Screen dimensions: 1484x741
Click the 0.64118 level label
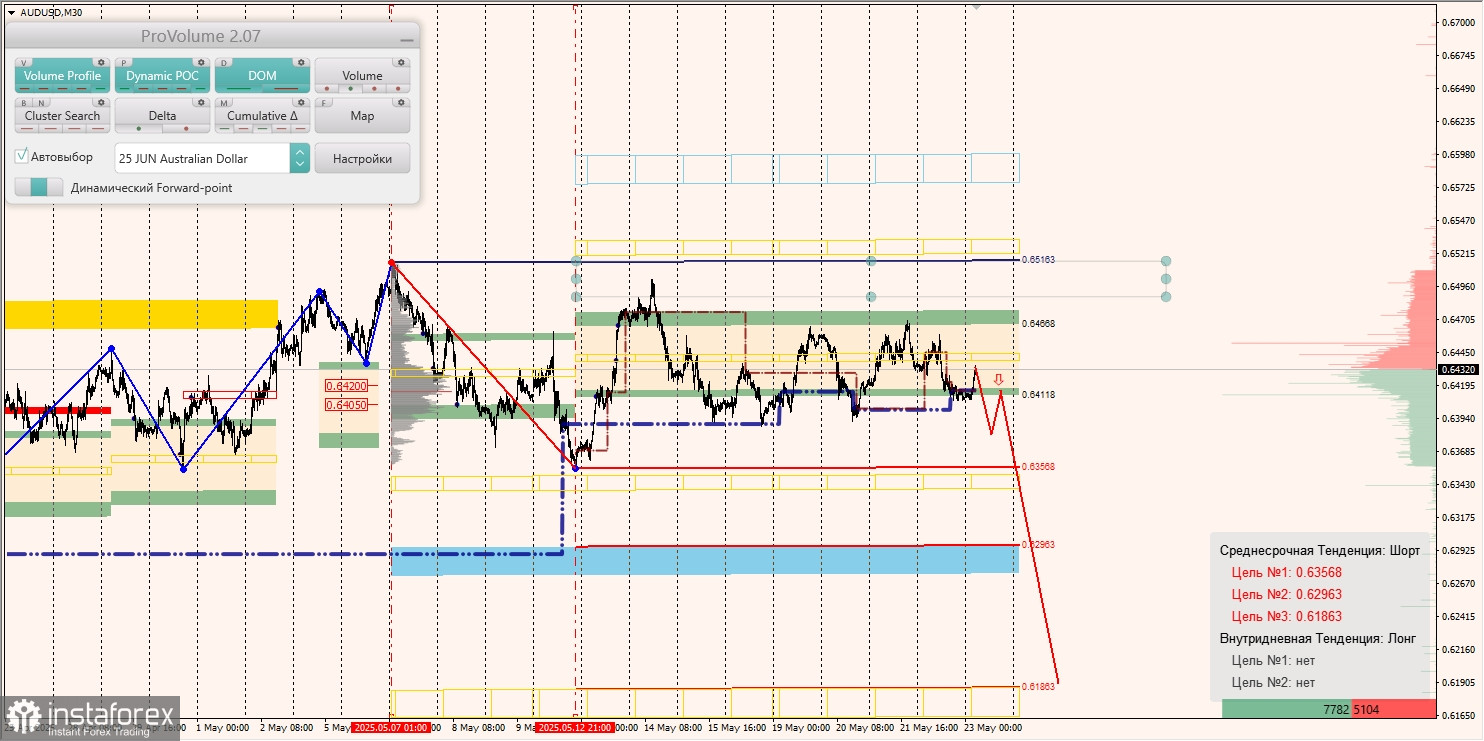coord(1039,395)
